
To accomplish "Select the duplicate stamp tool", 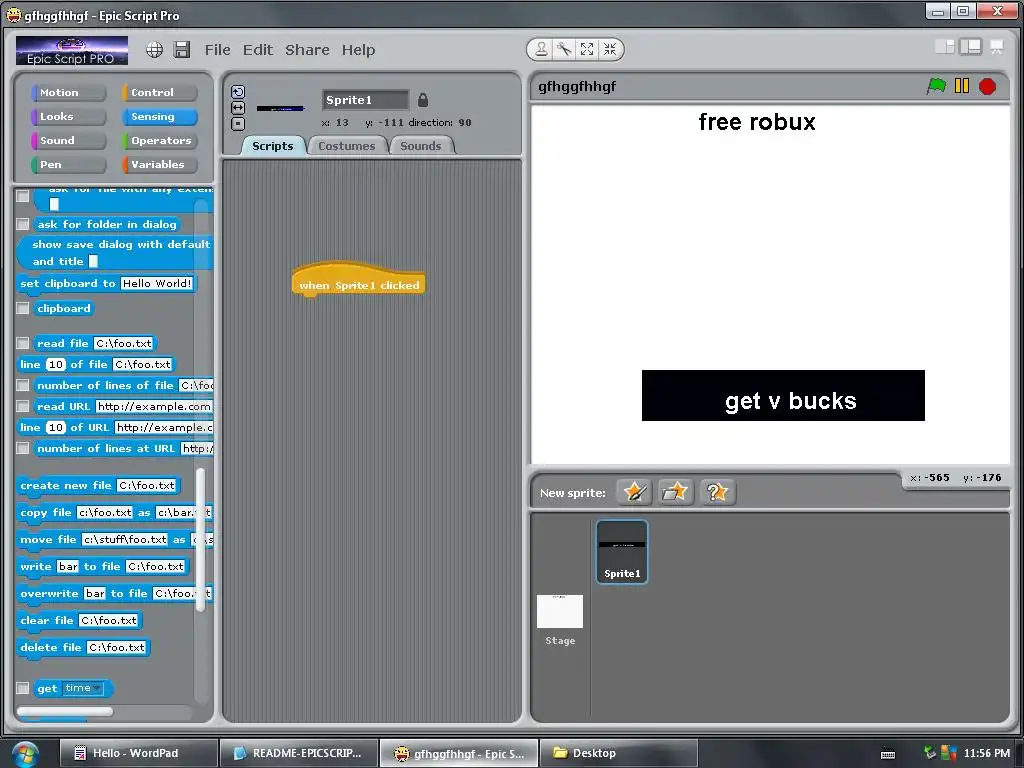I will click(x=541, y=49).
